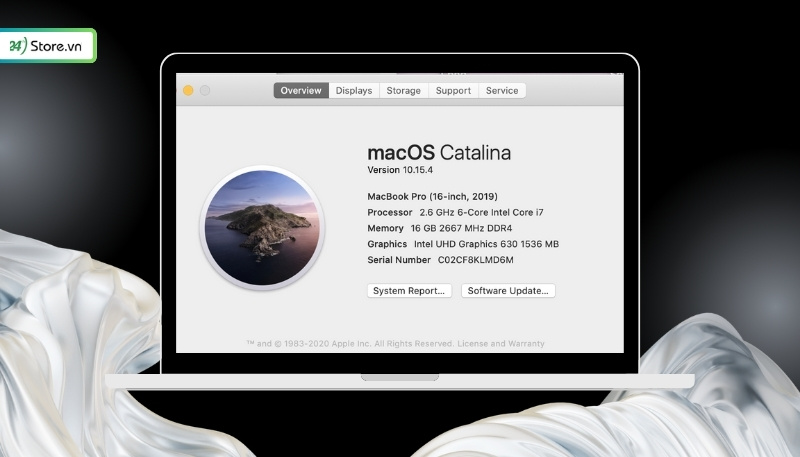800x457 pixels.
Task: Click the gray zoom window button
Action: pyautogui.click(x=205, y=90)
